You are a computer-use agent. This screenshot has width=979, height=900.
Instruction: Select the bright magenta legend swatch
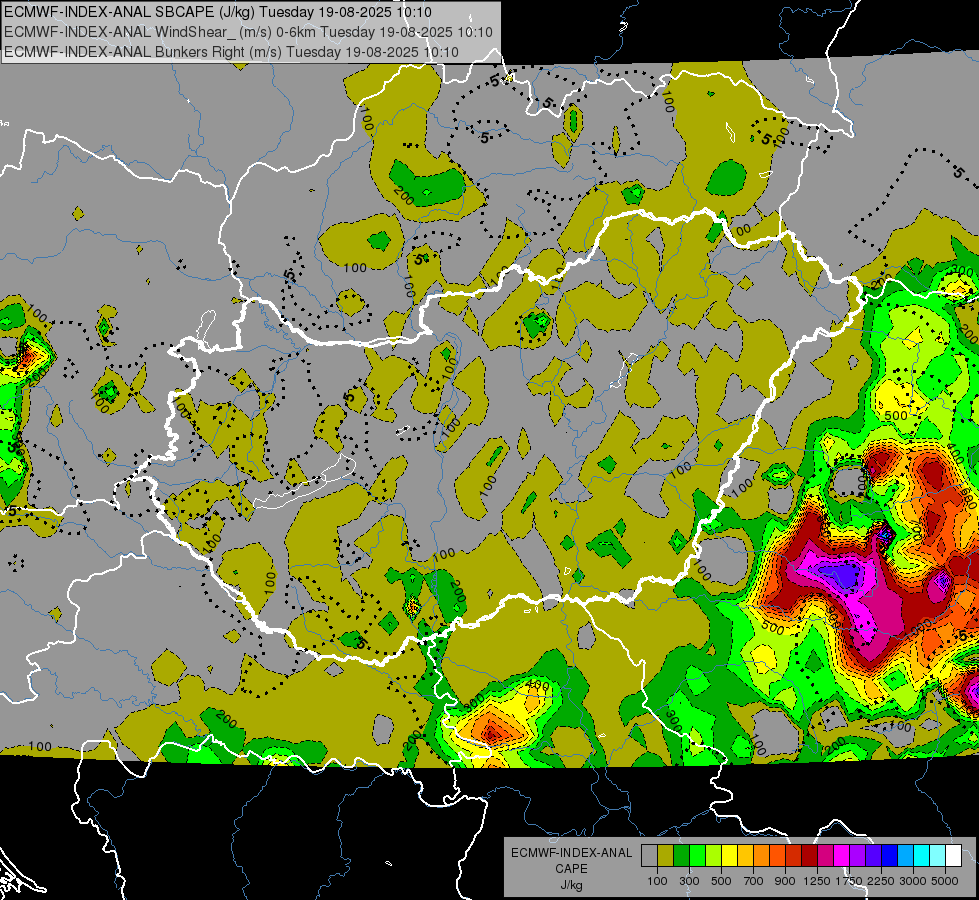coord(842,856)
